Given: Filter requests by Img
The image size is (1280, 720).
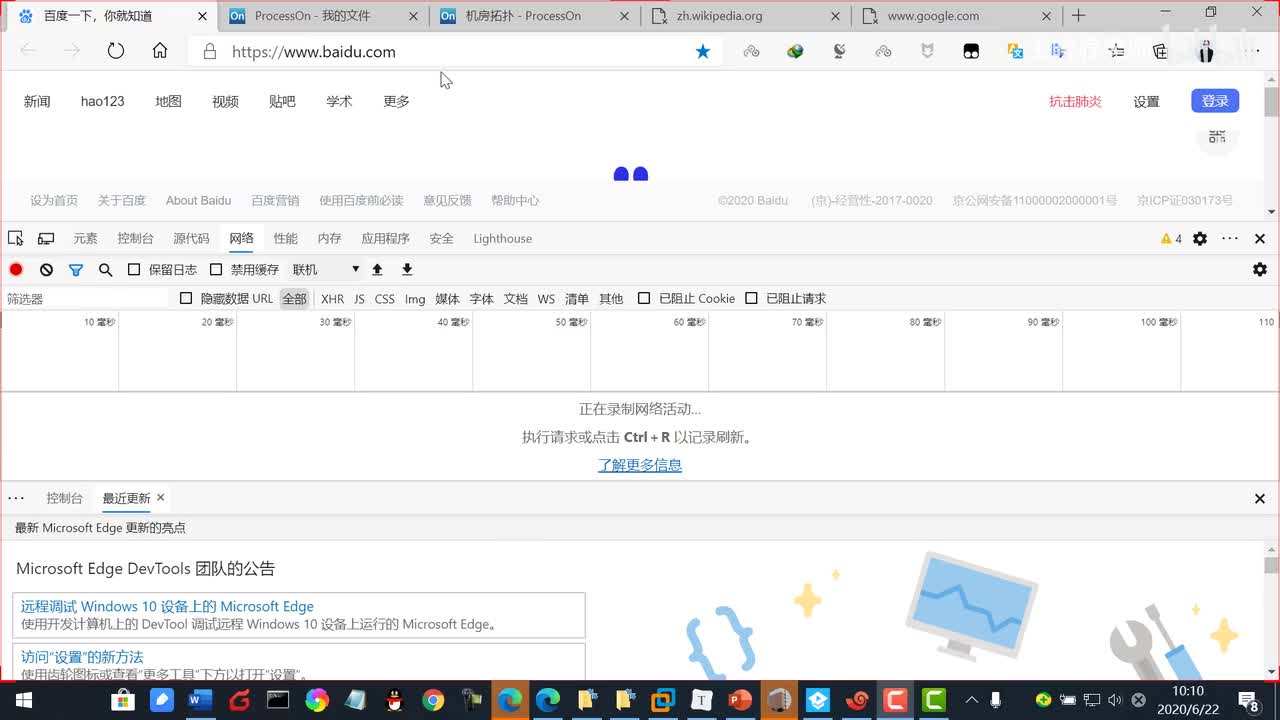Looking at the screenshot, I should pos(415,298).
